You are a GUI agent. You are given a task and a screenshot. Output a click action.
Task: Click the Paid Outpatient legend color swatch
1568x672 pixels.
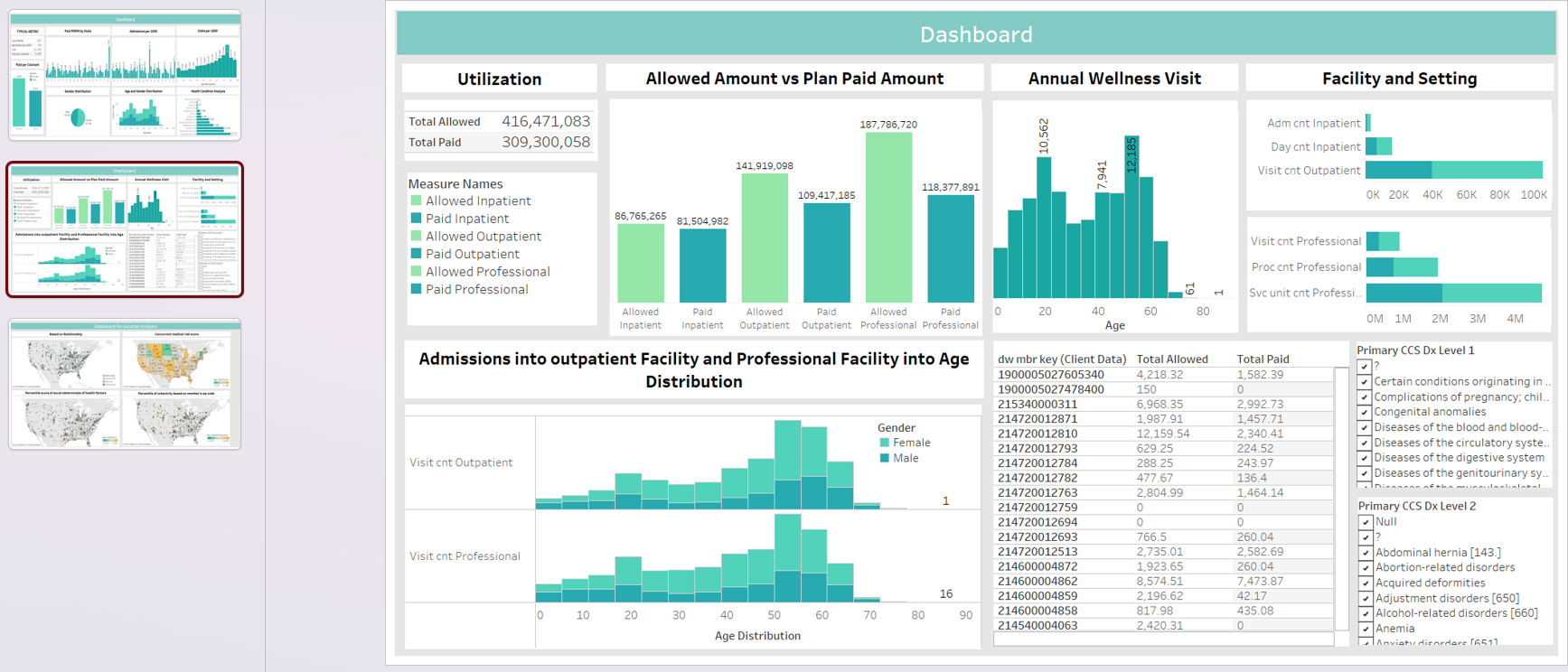click(x=416, y=255)
